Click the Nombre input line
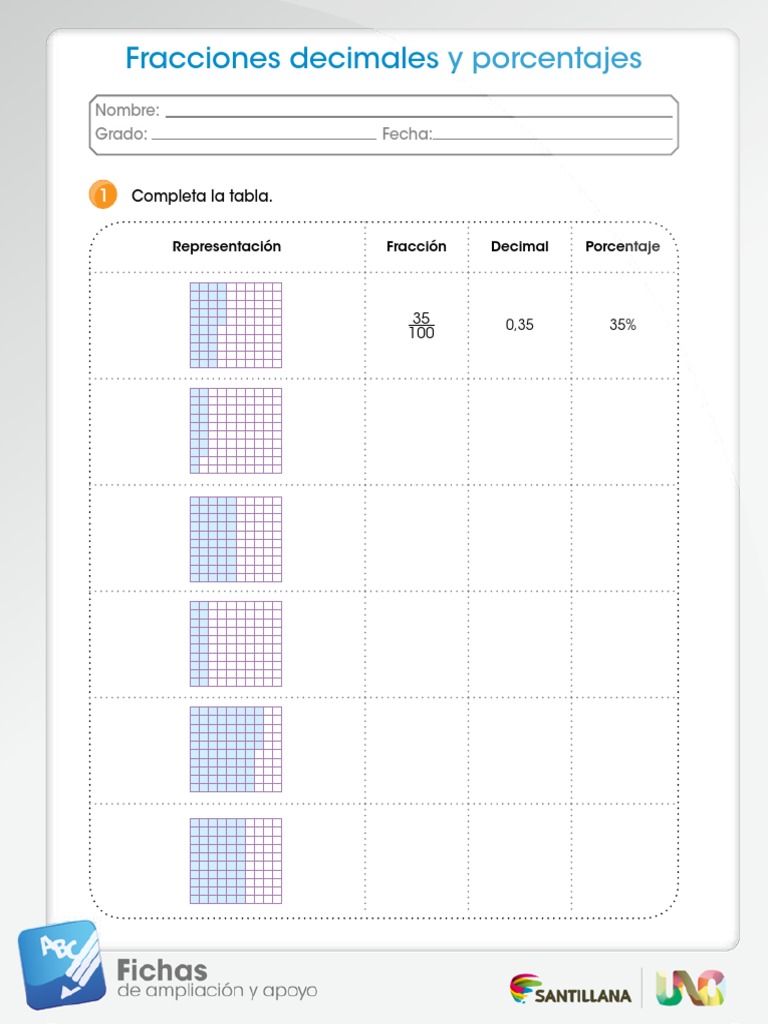Screen dimensions: 768x1024 419,116
